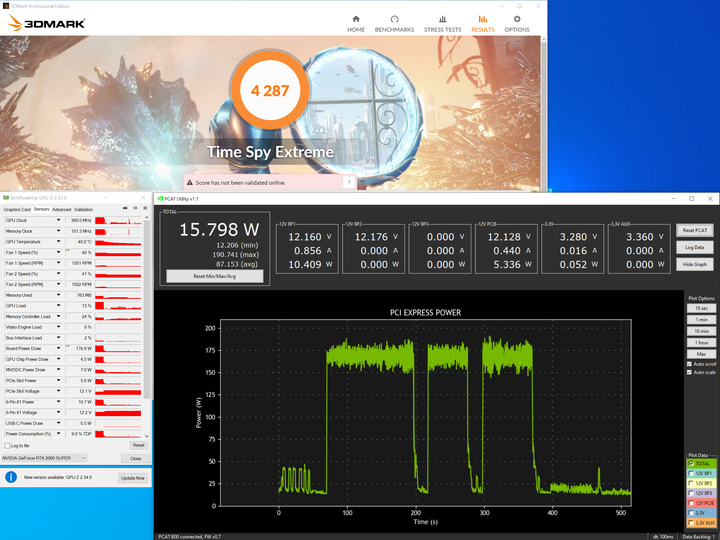Check 3.3V AUX in Plot Data
Viewport: 720px width, 540px height.
click(x=691, y=523)
